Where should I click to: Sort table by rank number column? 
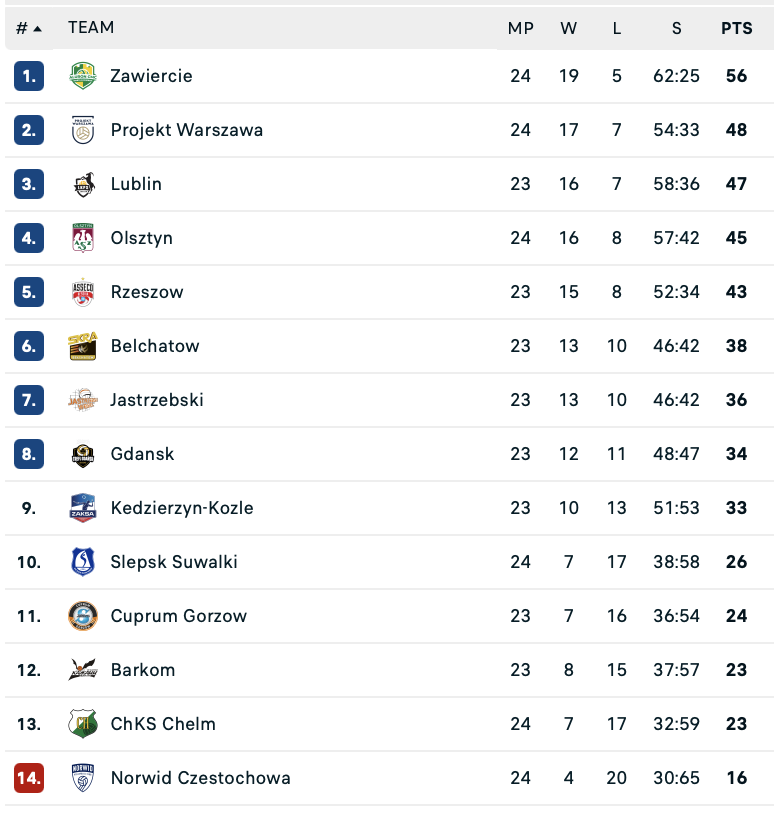pos(29,28)
